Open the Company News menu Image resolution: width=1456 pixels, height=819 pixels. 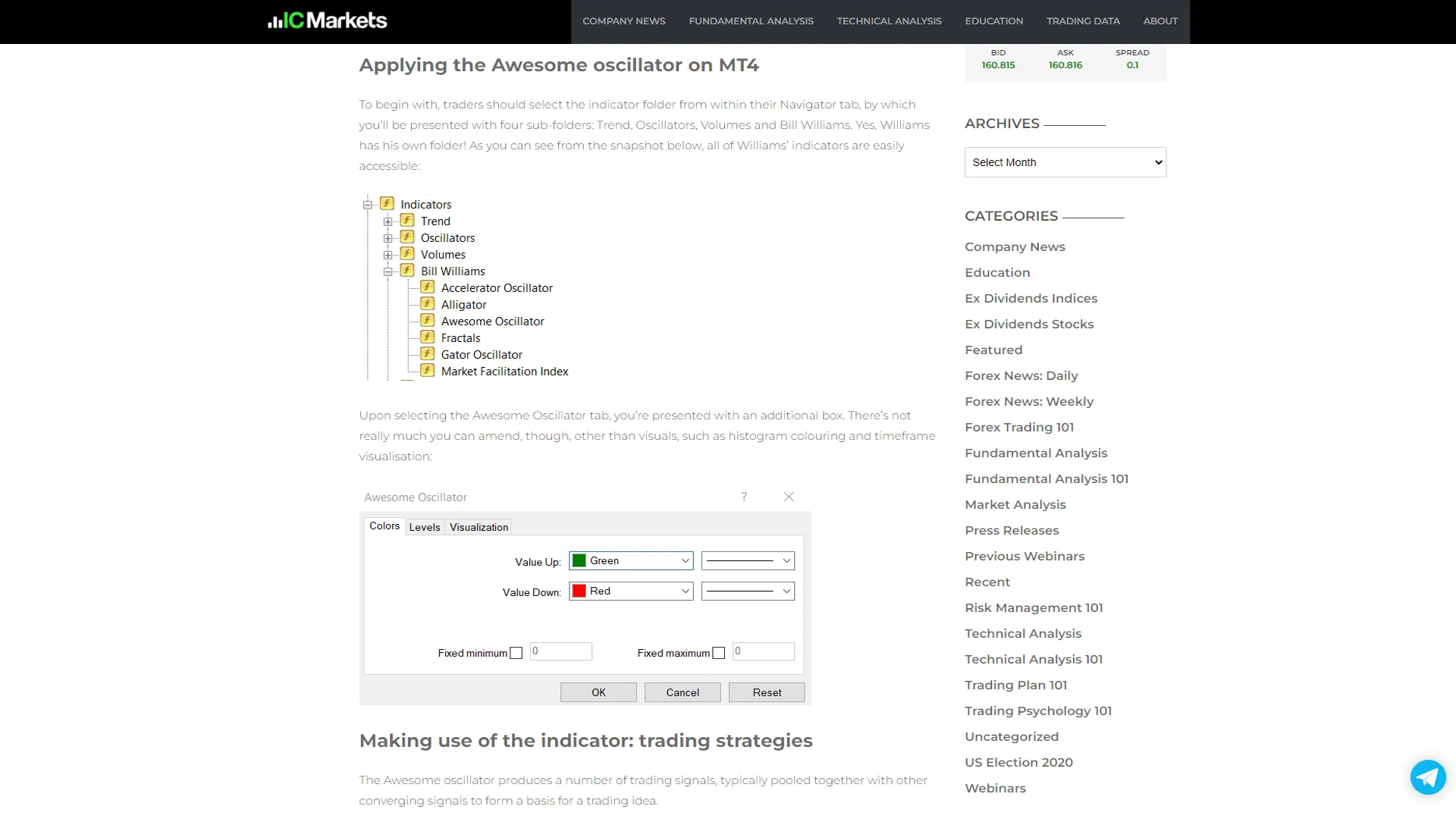click(624, 21)
